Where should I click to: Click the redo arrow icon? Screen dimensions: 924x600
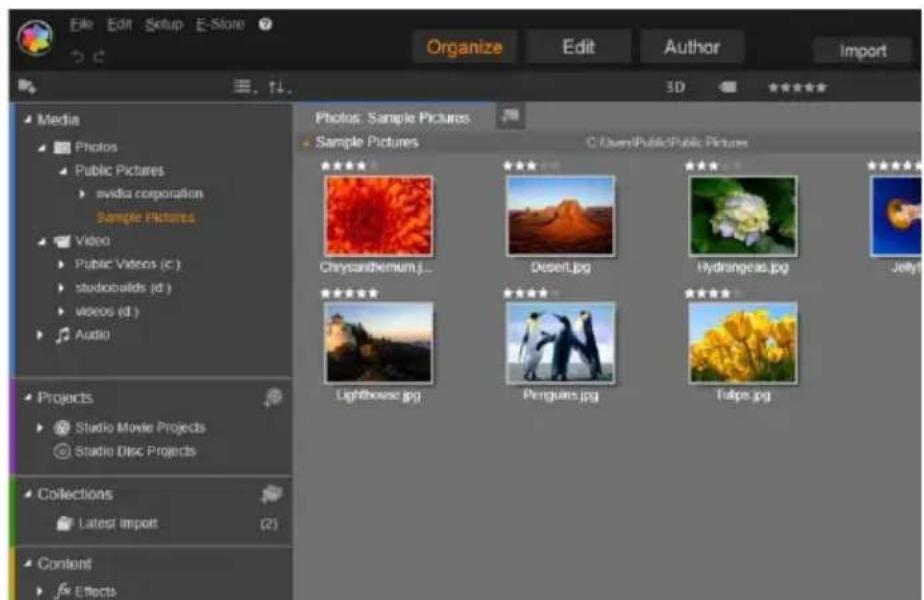click(99, 57)
